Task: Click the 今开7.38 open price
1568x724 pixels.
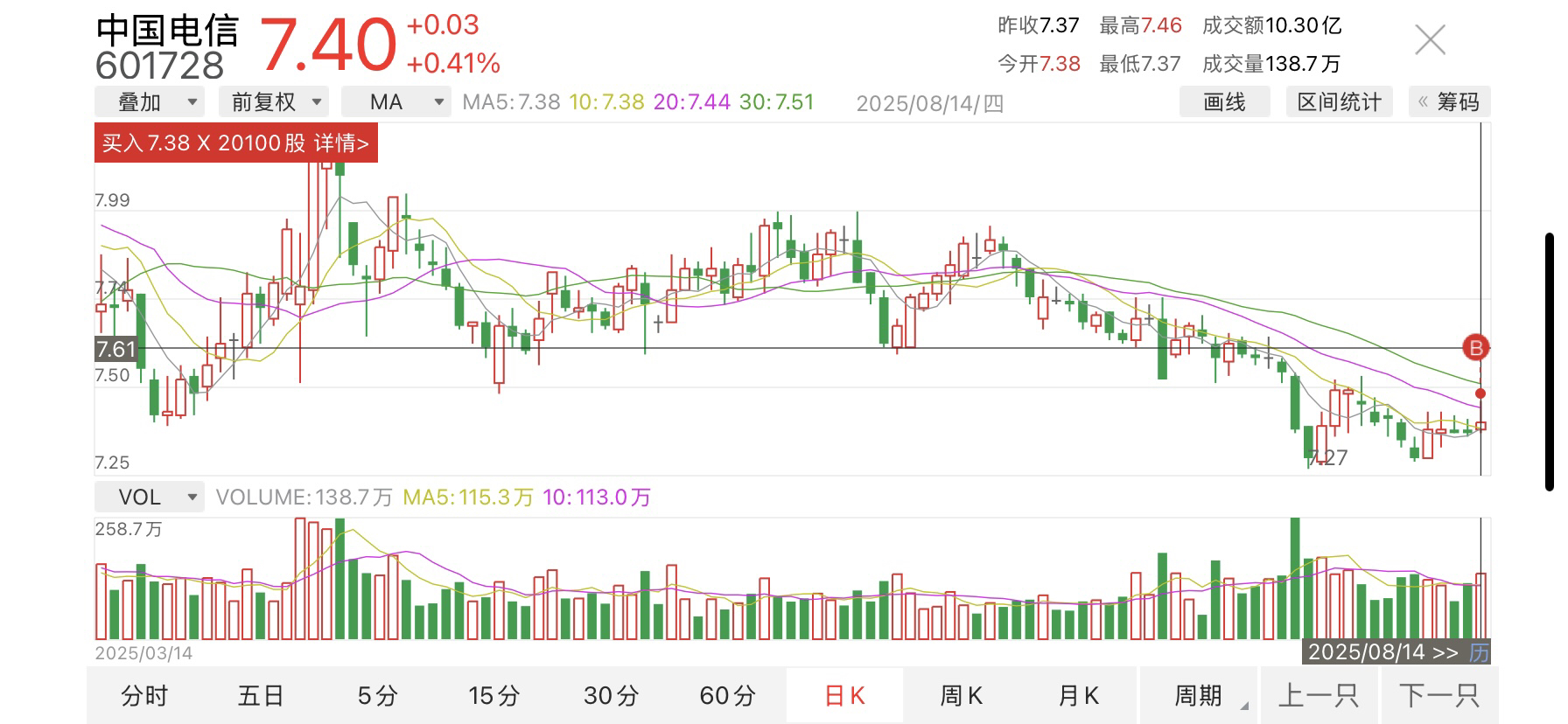Action: pyautogui.click(x=1039, y=64)
